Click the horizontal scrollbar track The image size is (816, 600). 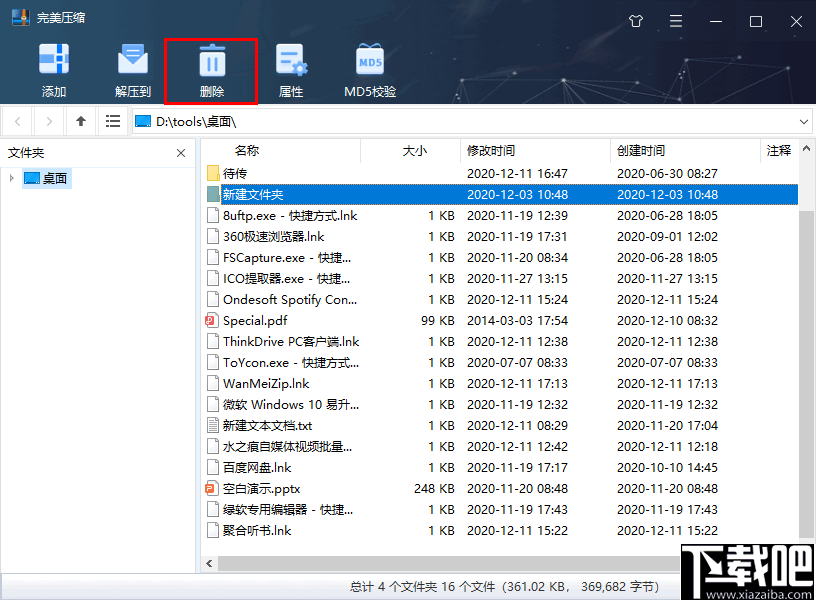[449, 563]
